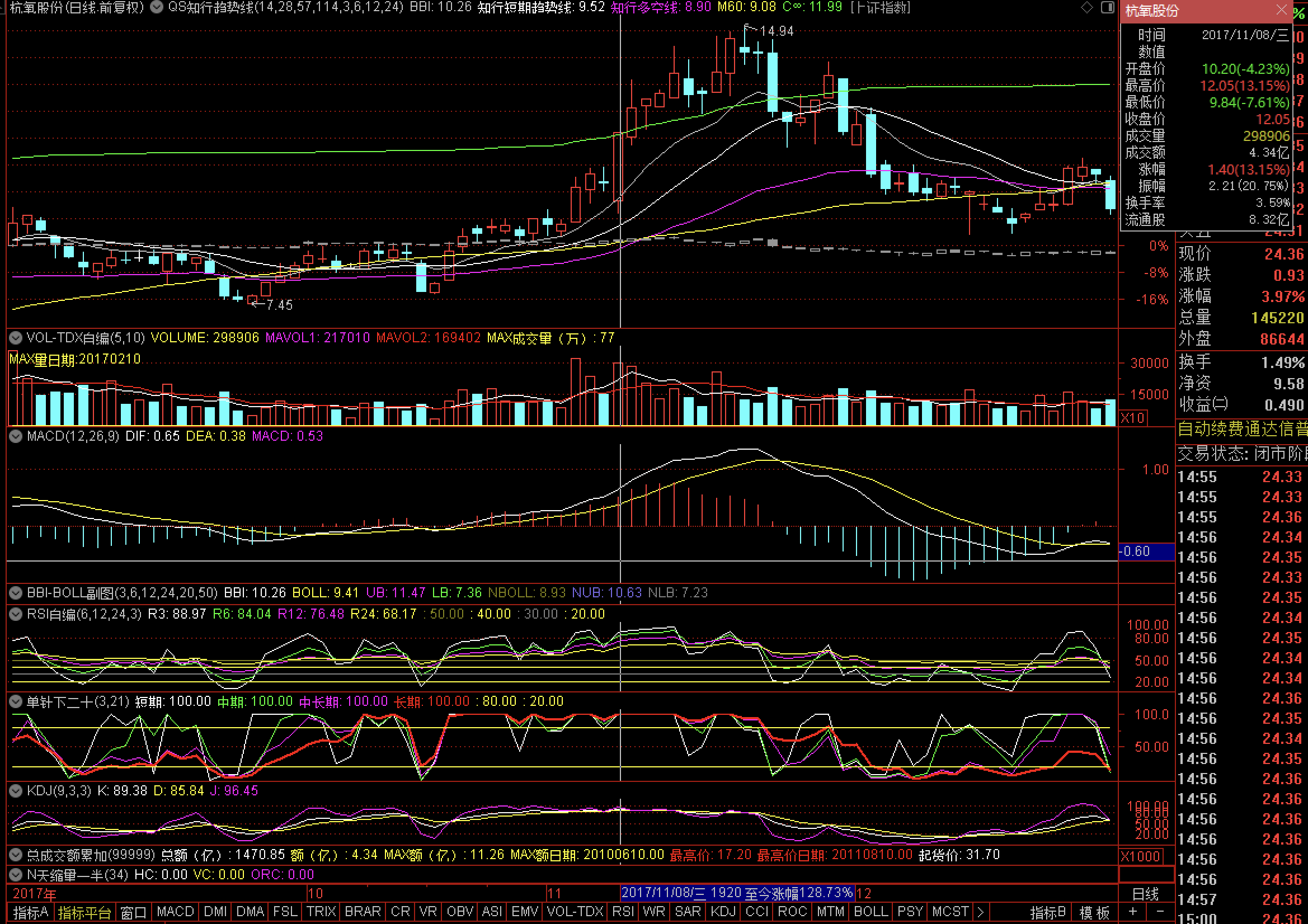Click the circle icon beside 单针下二十
The image size is (1308, 924).
click(15, 702)
